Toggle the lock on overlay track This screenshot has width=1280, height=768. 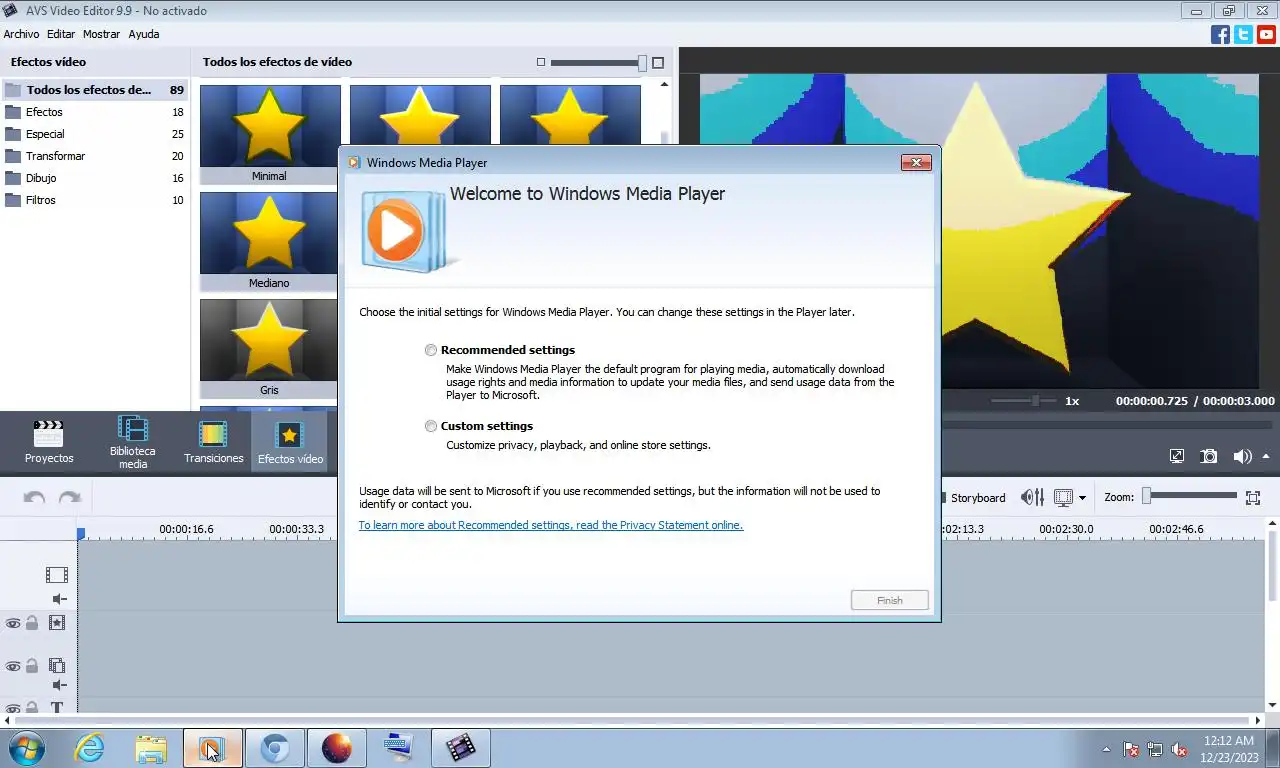pos(32,666)
